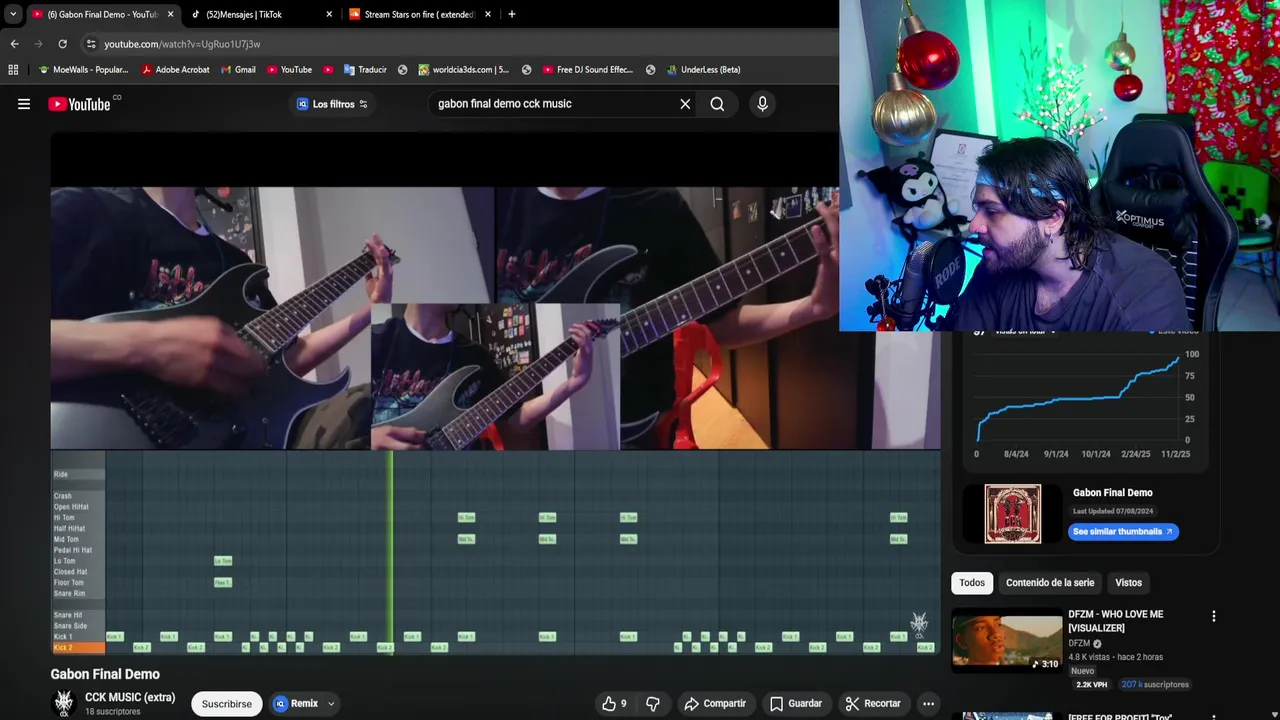View site information icon in address bar
This screenshot has width=1280, height=720.
[x=91, y=44]
